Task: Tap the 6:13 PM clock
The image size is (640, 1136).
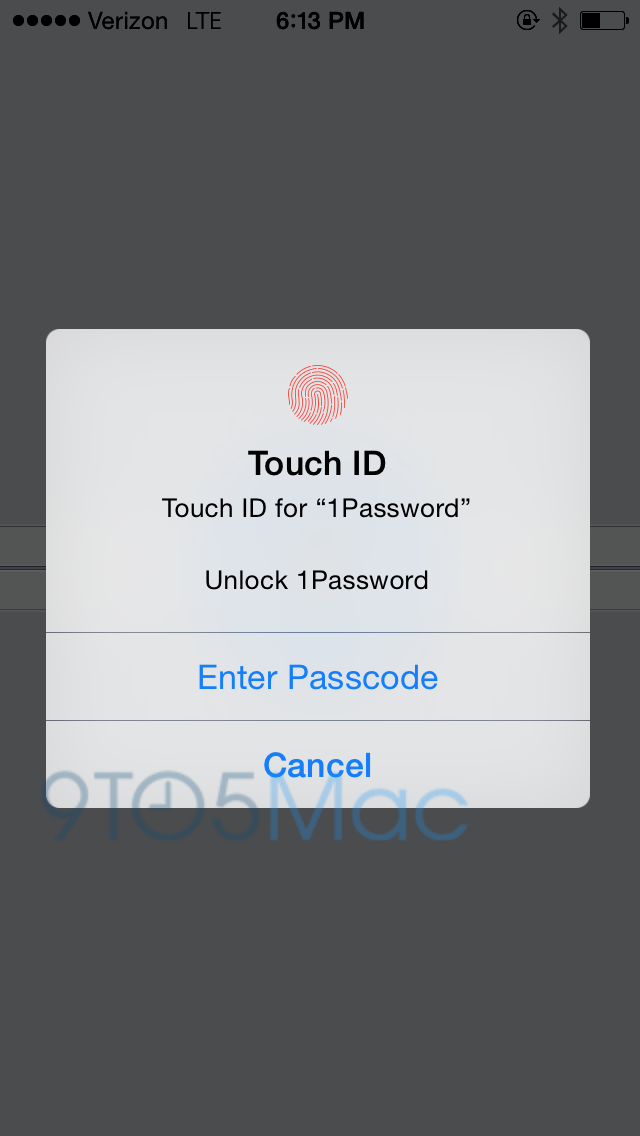Action: 320,21
